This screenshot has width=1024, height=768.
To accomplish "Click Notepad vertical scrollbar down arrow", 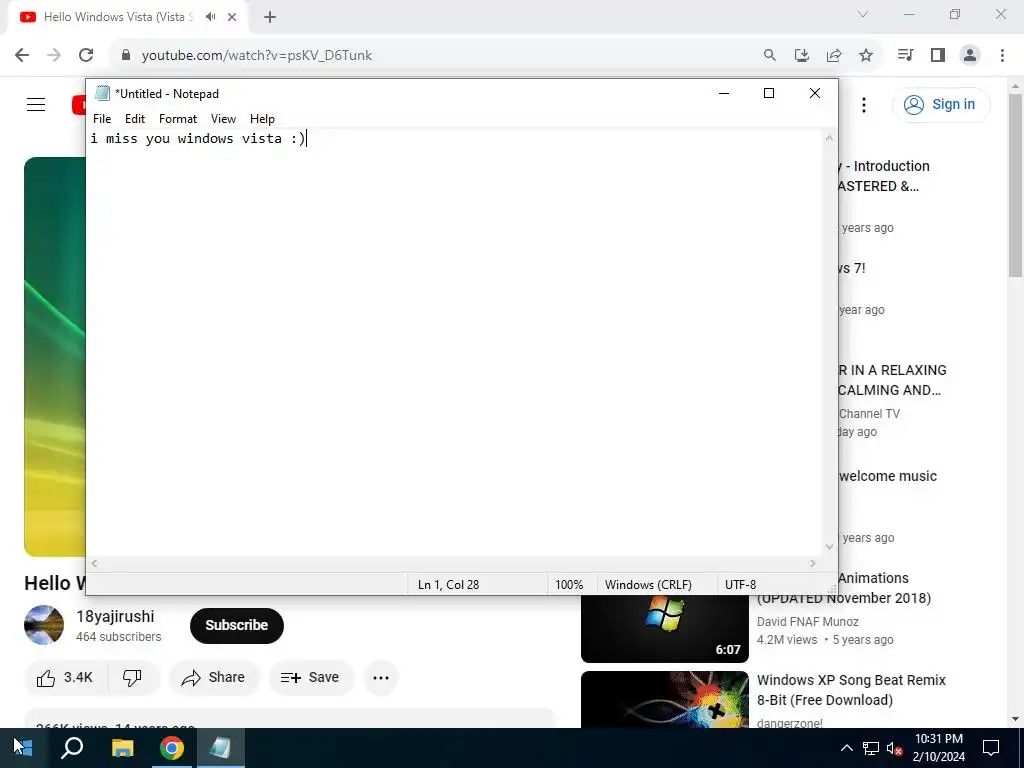I will 829,547.
